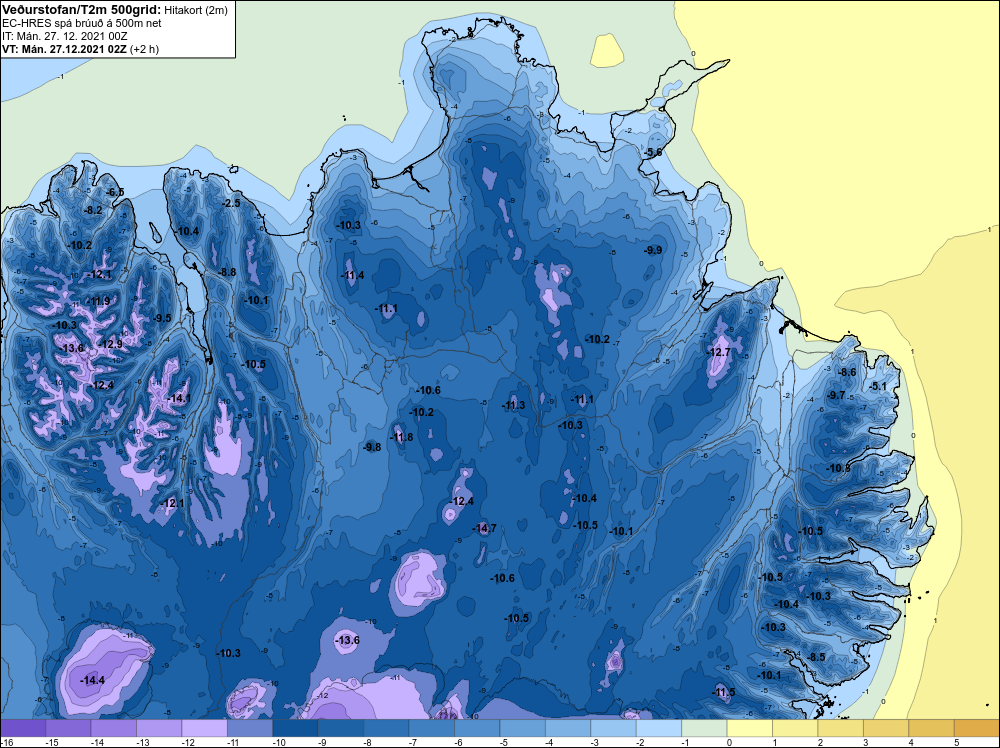Select the legend swatch between 4 and 5

[x=932, y=728]
